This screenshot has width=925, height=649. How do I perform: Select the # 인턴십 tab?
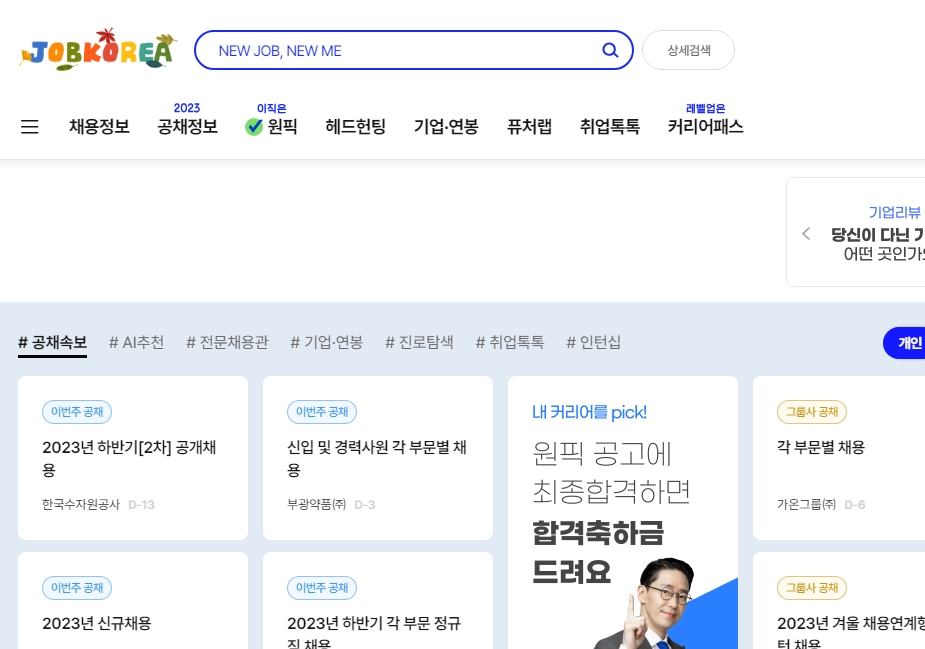tap(592, 342)
